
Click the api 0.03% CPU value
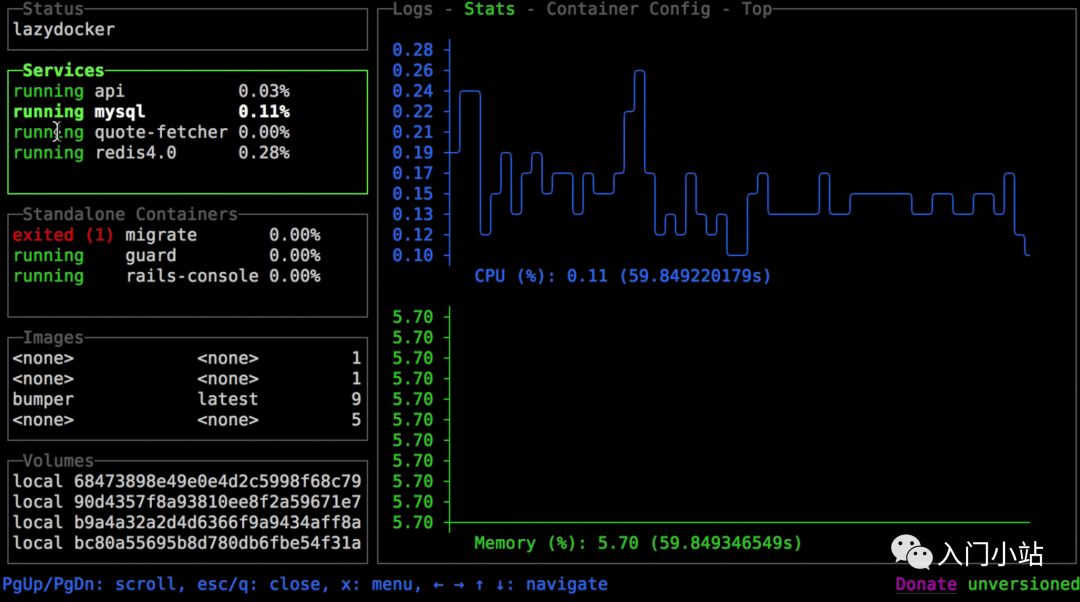pos(264,91)
